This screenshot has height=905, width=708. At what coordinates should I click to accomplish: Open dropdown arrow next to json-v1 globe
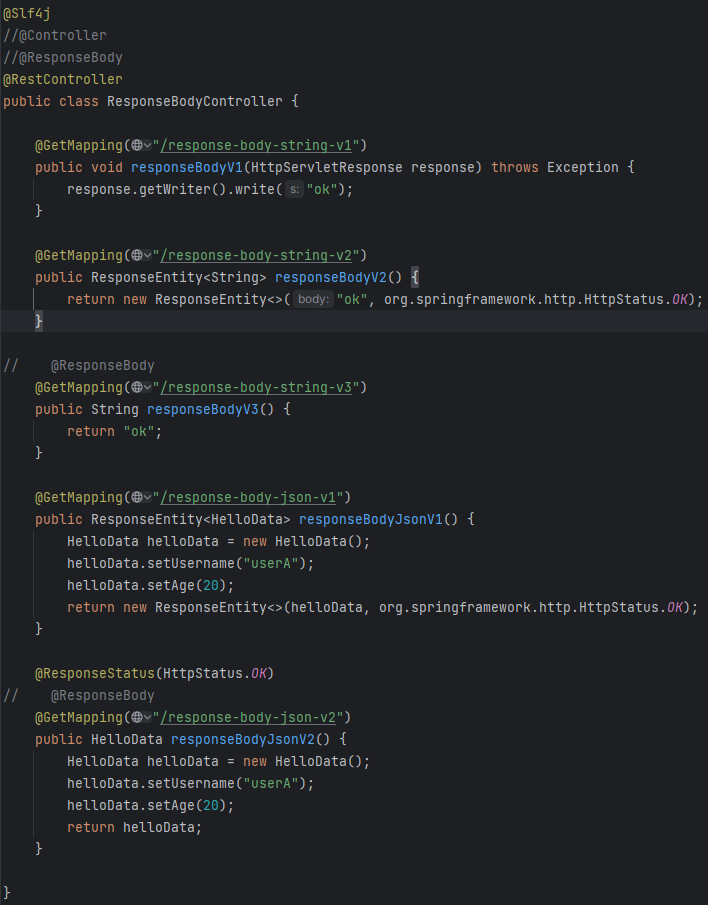pyautogui.click(x=147, y=497)
